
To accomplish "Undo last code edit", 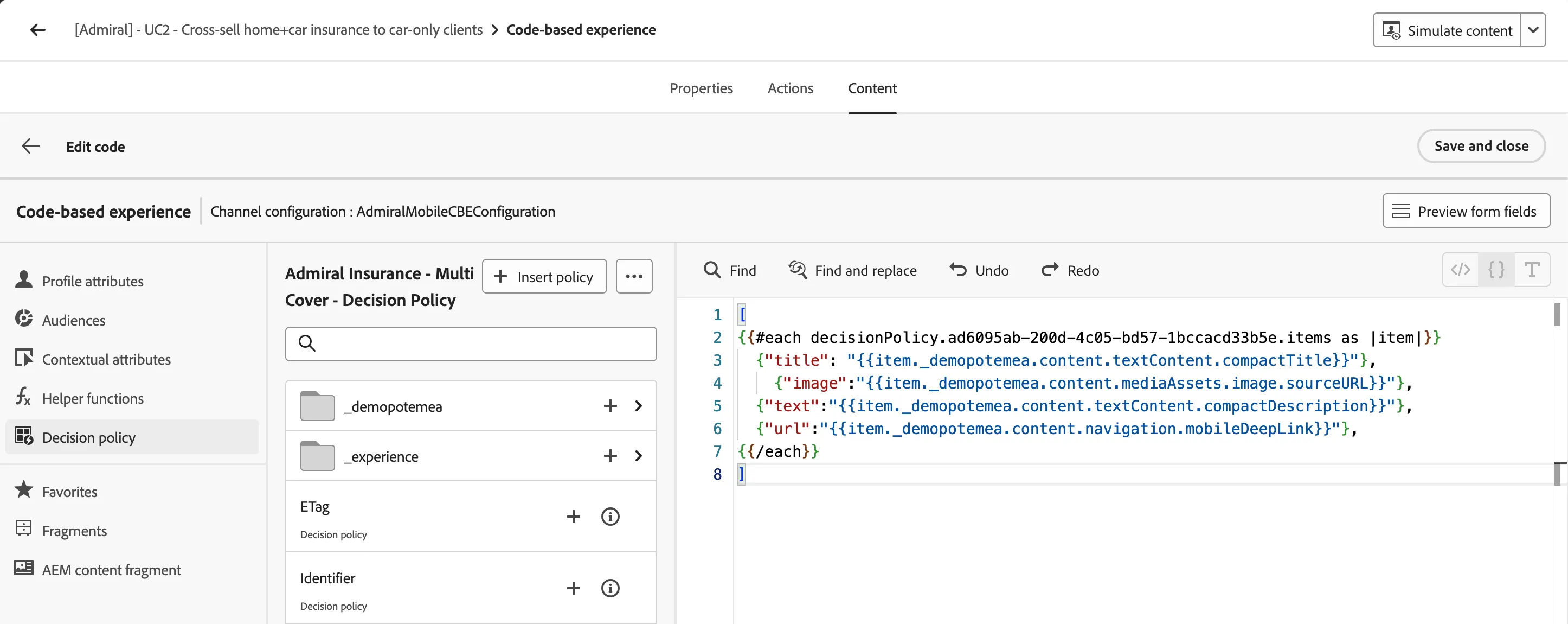I will (979, 270).
